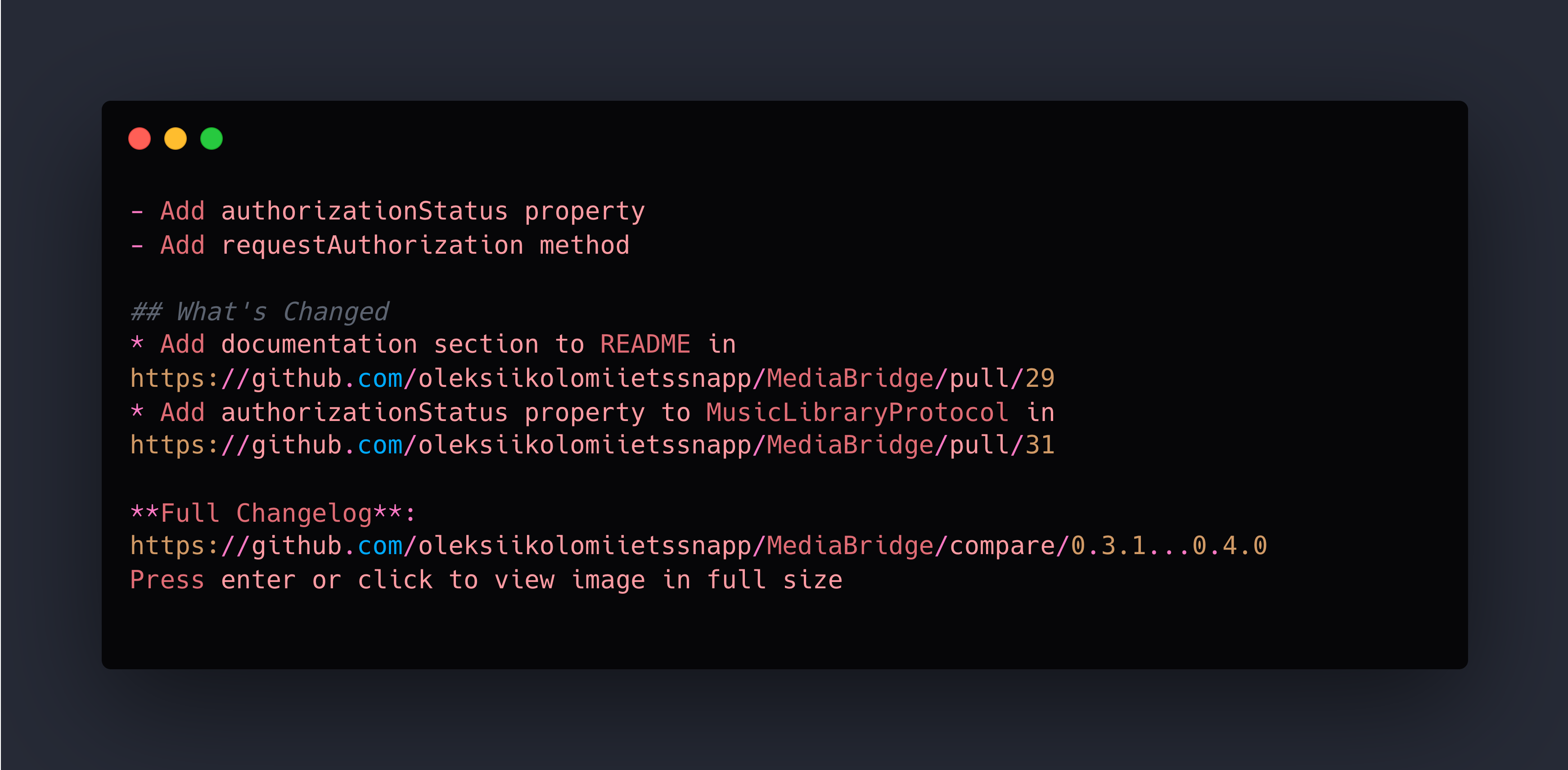The height and width of the screenshot is (770, 1568).
Task: Click the red close dot
Action: pos(140,139)
